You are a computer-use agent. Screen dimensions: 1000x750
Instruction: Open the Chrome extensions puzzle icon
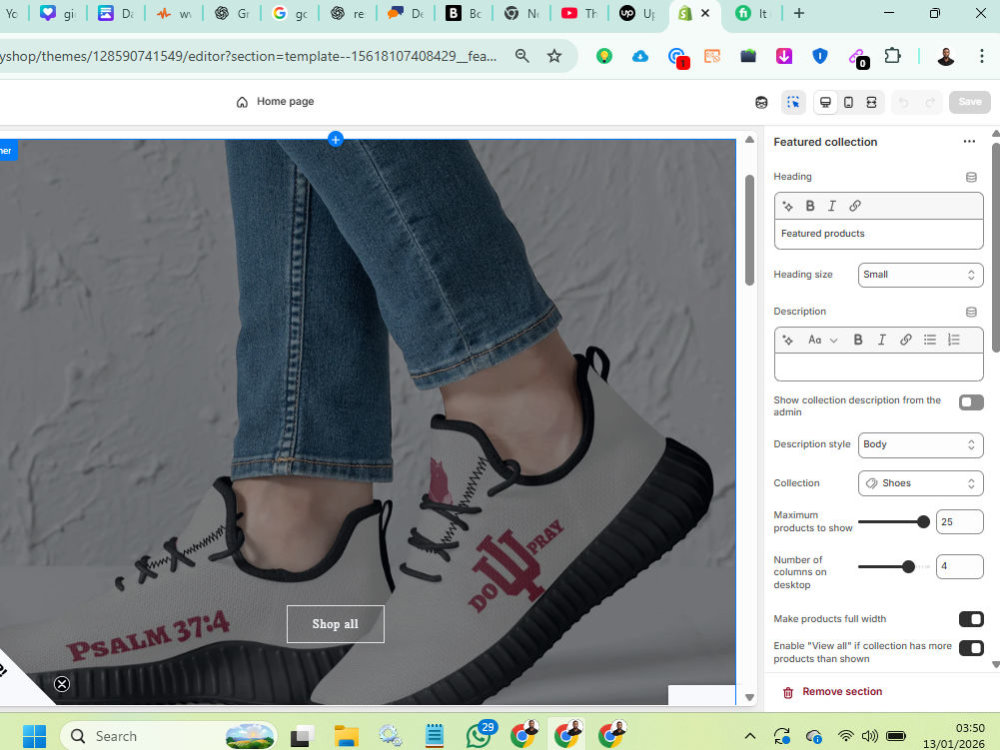(x=892, y=56)
